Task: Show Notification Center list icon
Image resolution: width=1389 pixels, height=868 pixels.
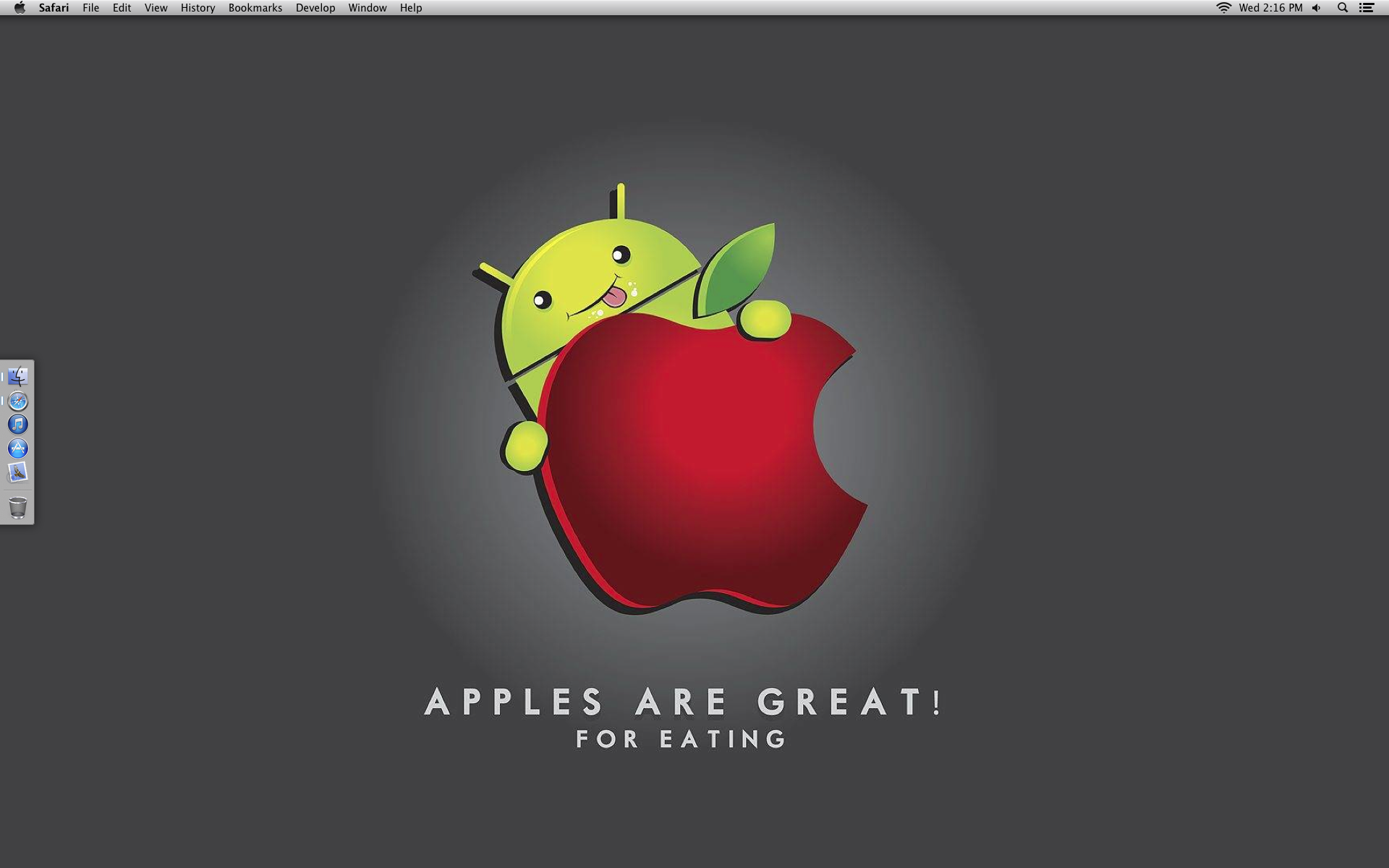Action: click(1367, 8)
